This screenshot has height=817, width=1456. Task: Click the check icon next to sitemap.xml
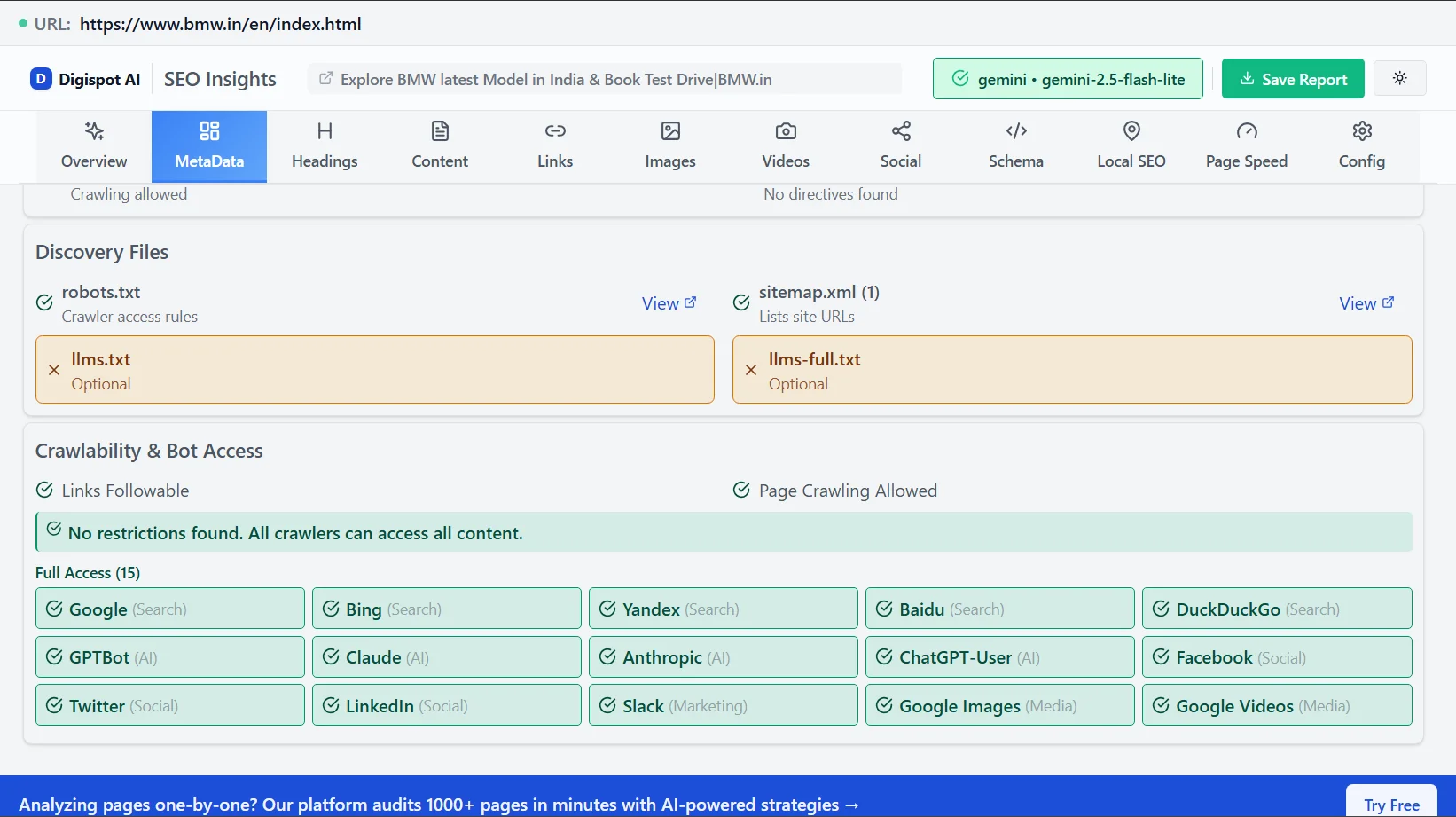coord(741,302)
